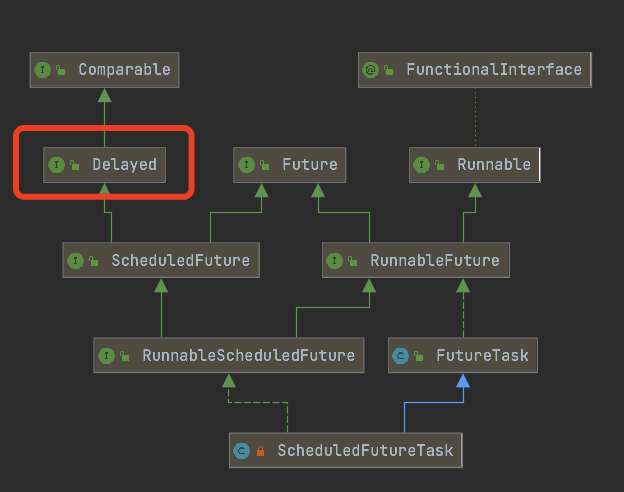Click the interface icon beside Future
Screen dimensions: 624x492
[246, 164]
